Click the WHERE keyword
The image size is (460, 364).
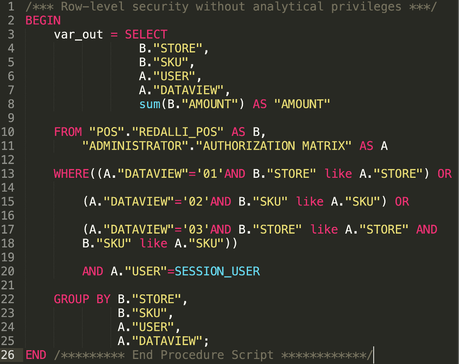(71, 174)
